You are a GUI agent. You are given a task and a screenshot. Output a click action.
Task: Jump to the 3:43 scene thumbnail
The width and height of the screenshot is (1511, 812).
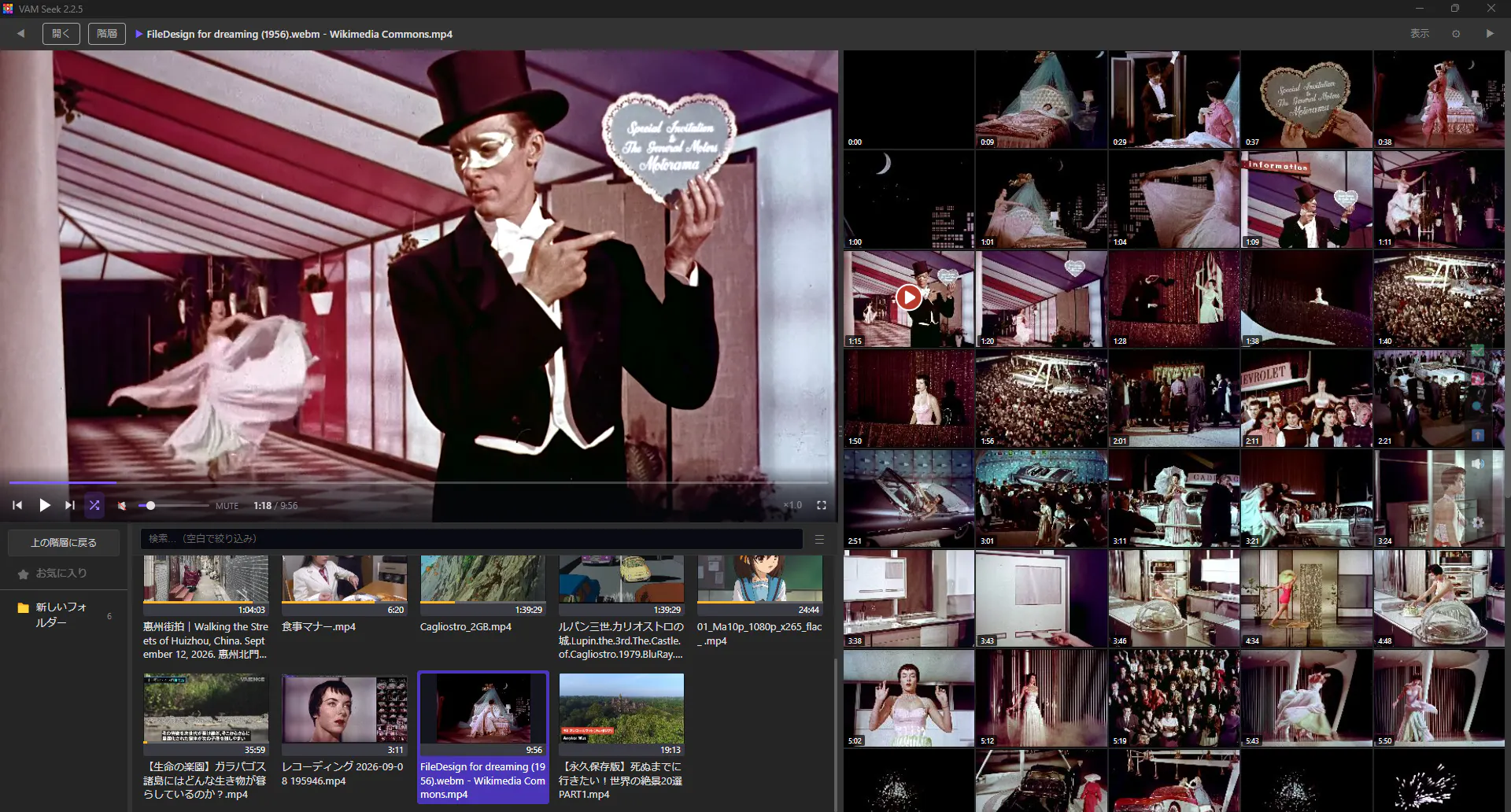point(1041,598)
